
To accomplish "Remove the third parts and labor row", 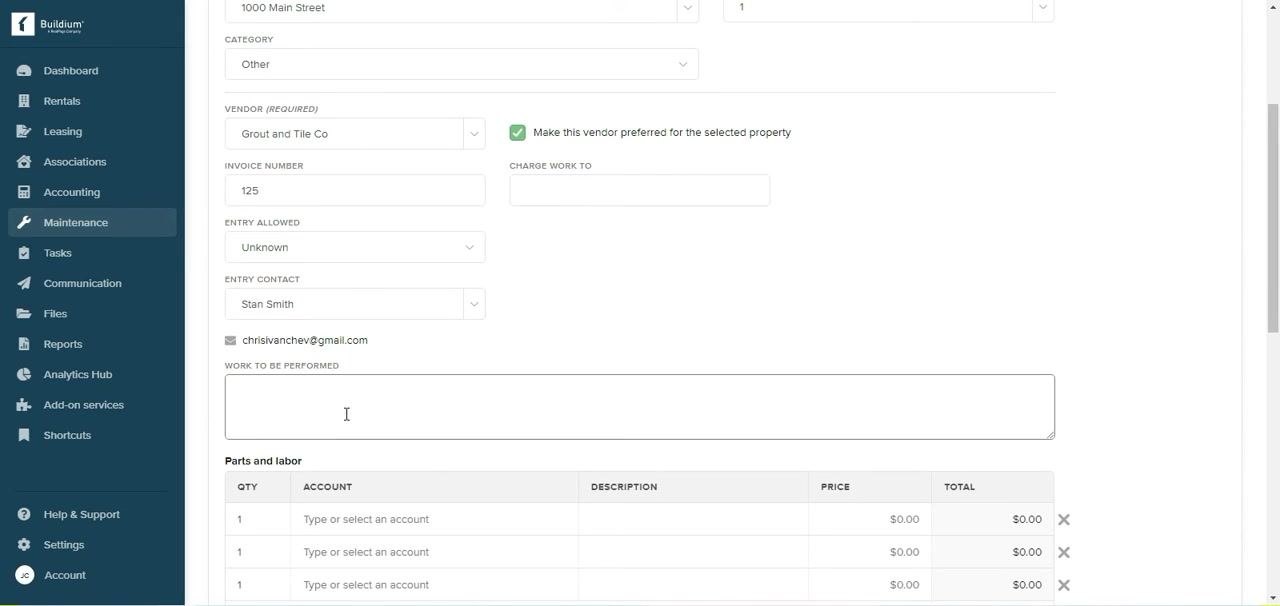I will click(1064, 585).
